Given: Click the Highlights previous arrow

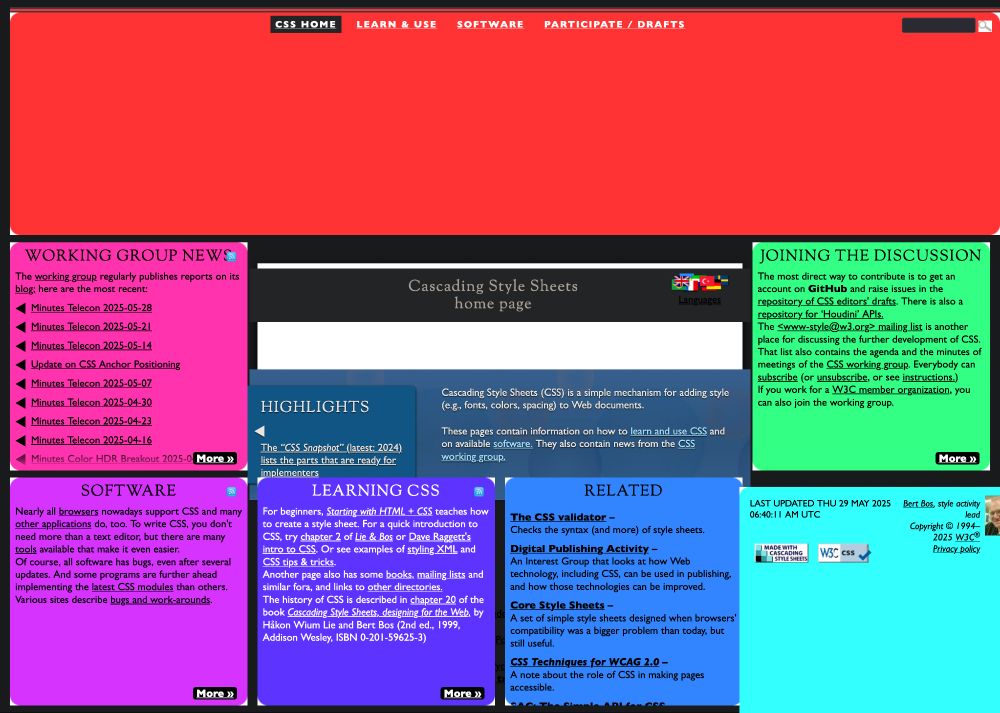Looking at the screenshot, I should pos(260,431).
